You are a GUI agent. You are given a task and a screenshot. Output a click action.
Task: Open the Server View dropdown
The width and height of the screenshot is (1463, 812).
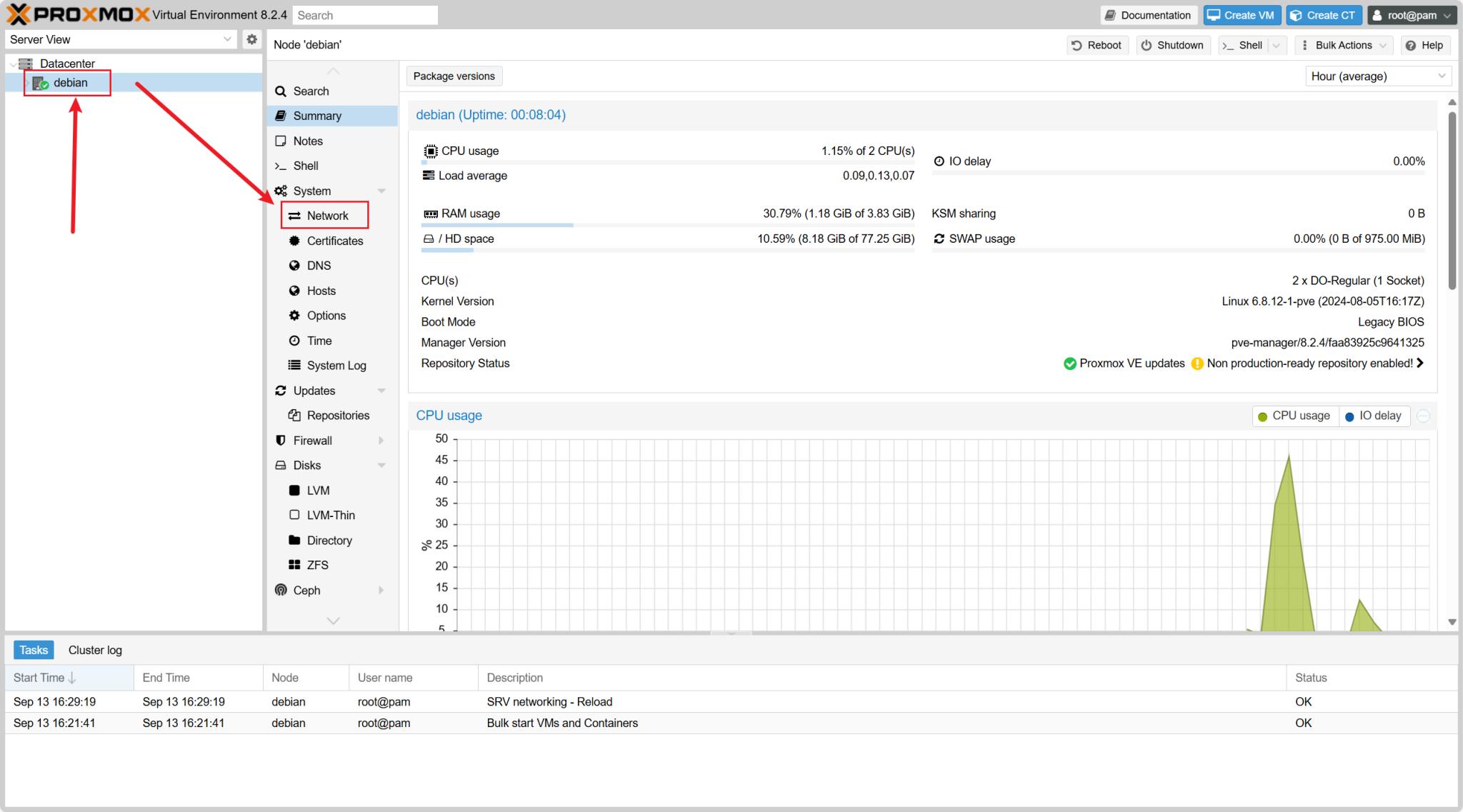pos(120,39)
